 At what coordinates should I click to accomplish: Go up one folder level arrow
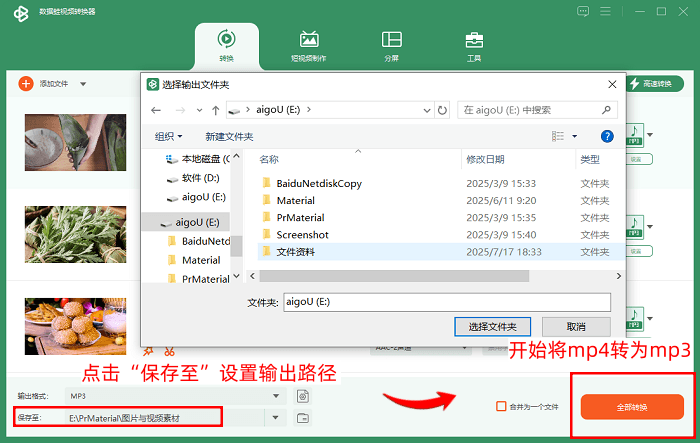[216, 110]
